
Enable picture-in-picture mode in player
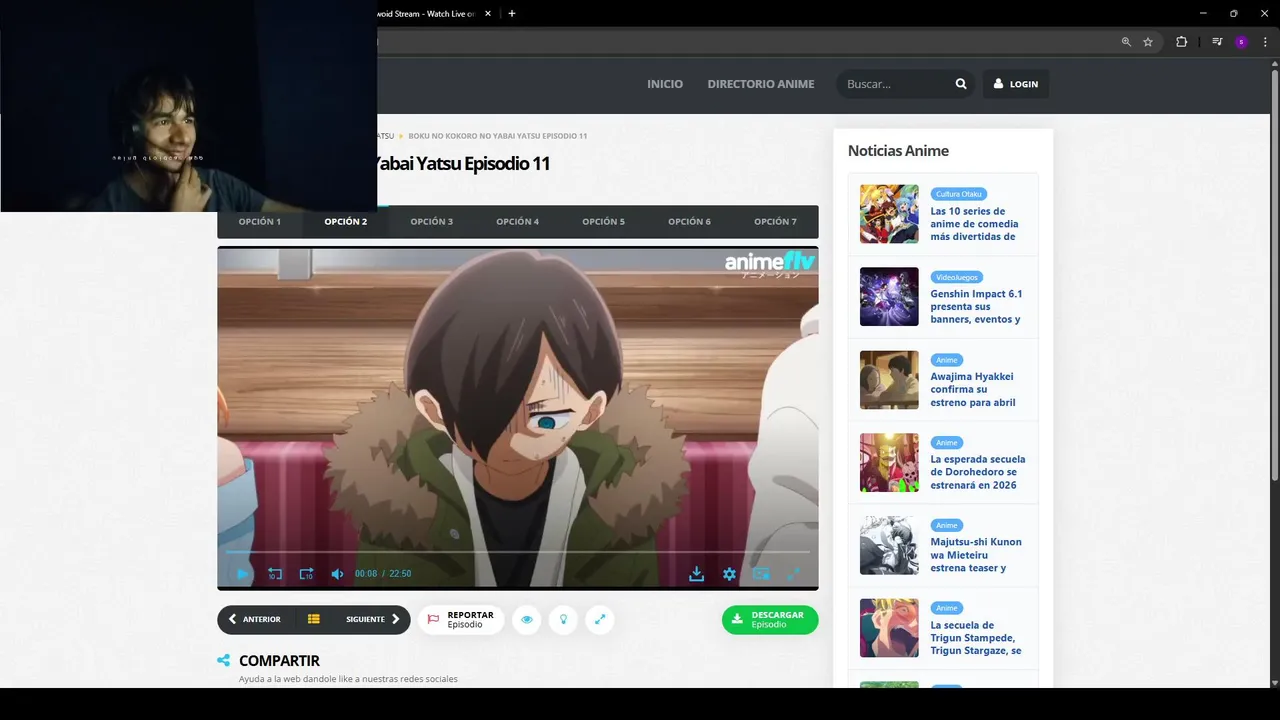pyautogui.click(x=761, y=574)
